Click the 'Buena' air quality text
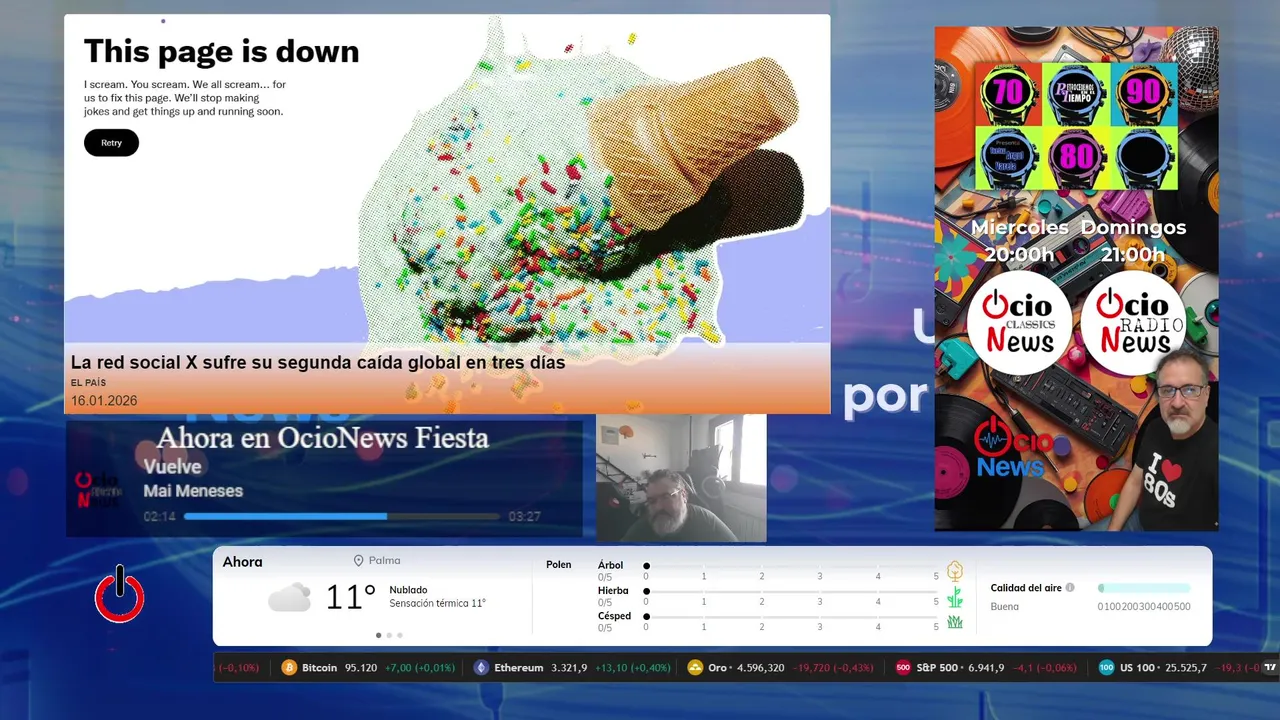This screenshot has width=1280, height=720. click(x=1004, y=607)
